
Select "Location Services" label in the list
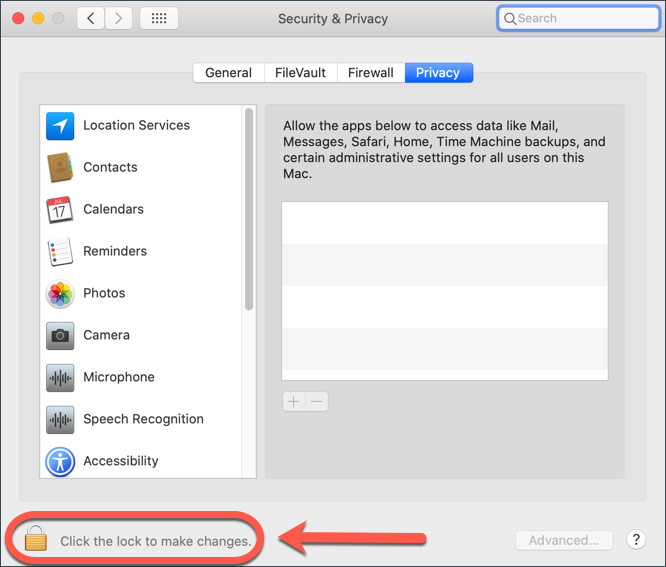click(x=136, y=125)
